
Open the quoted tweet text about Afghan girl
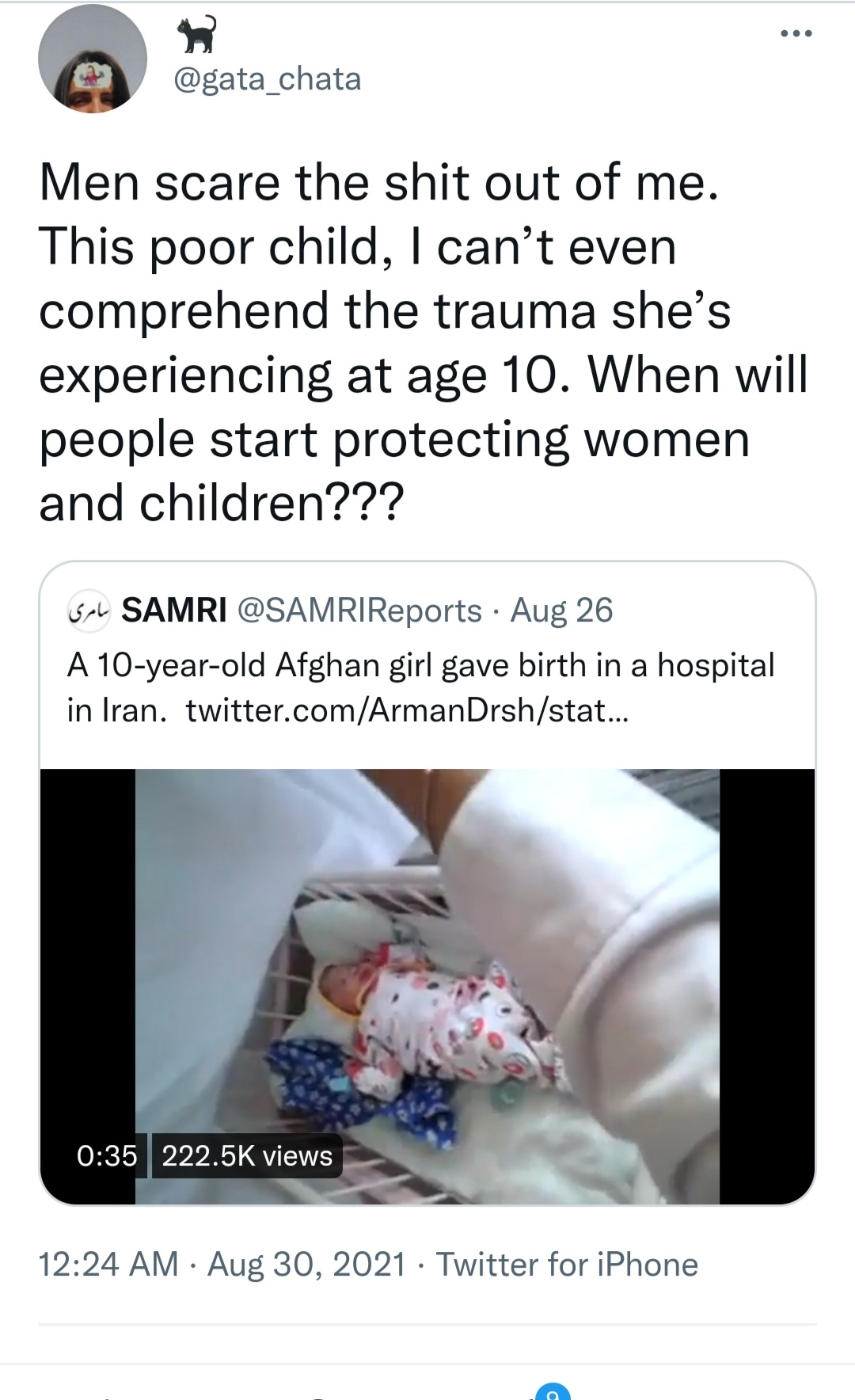pyautogui.click(x=420, y=687)
